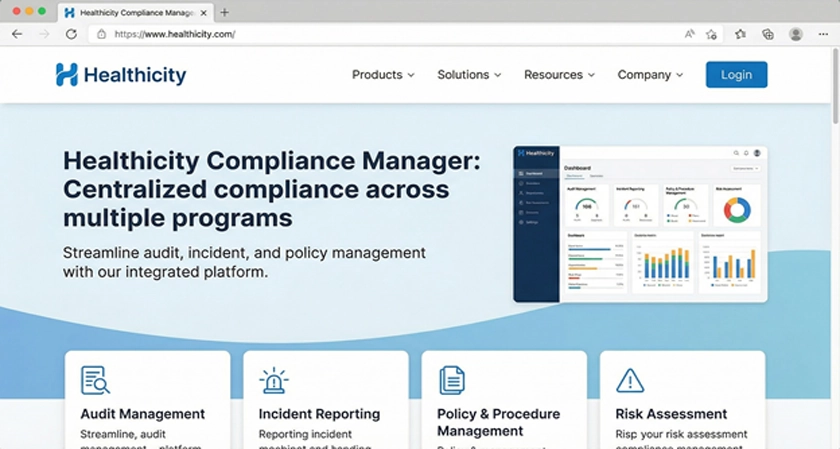Open the browser profile avatar icon
Image resolution: width=840 pixels, height=449 pixels.
pos(796,34)
